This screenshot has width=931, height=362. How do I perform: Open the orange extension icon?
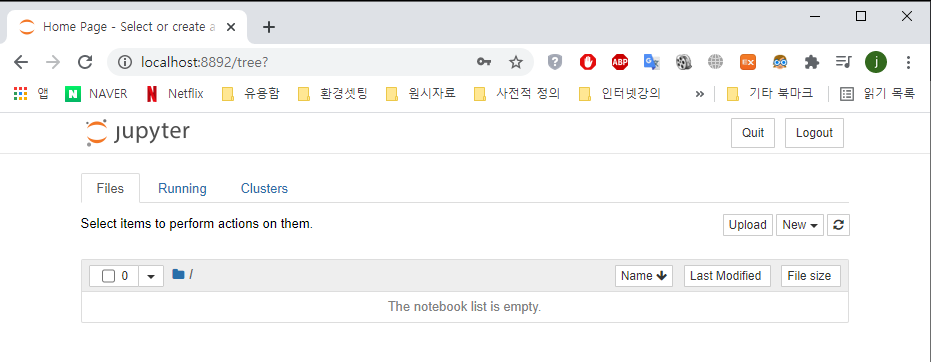coord(748,62)
